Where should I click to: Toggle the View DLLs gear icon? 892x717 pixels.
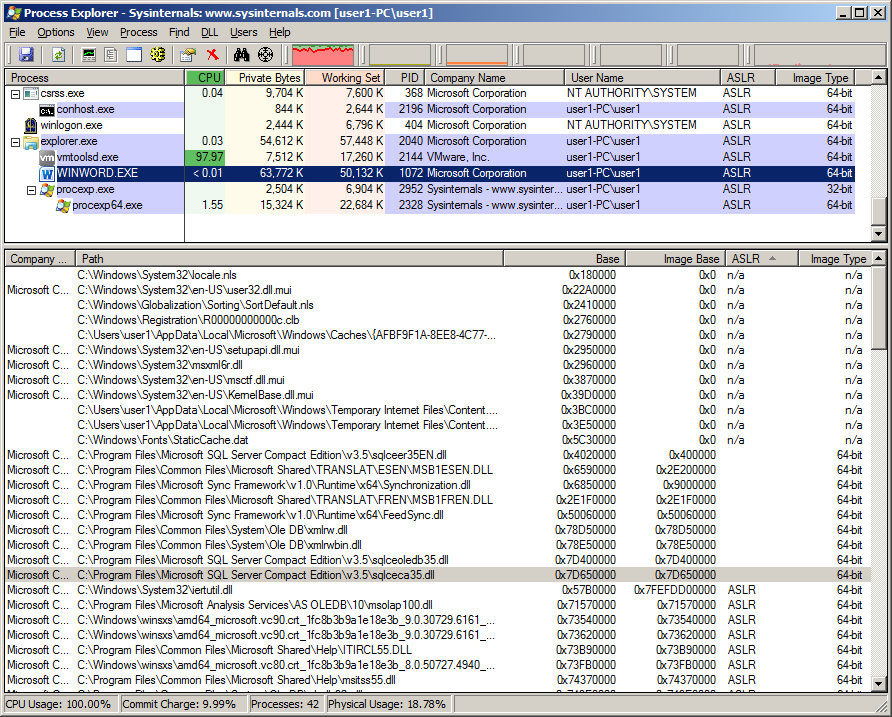pyautogui.click(x=157, y=55)
